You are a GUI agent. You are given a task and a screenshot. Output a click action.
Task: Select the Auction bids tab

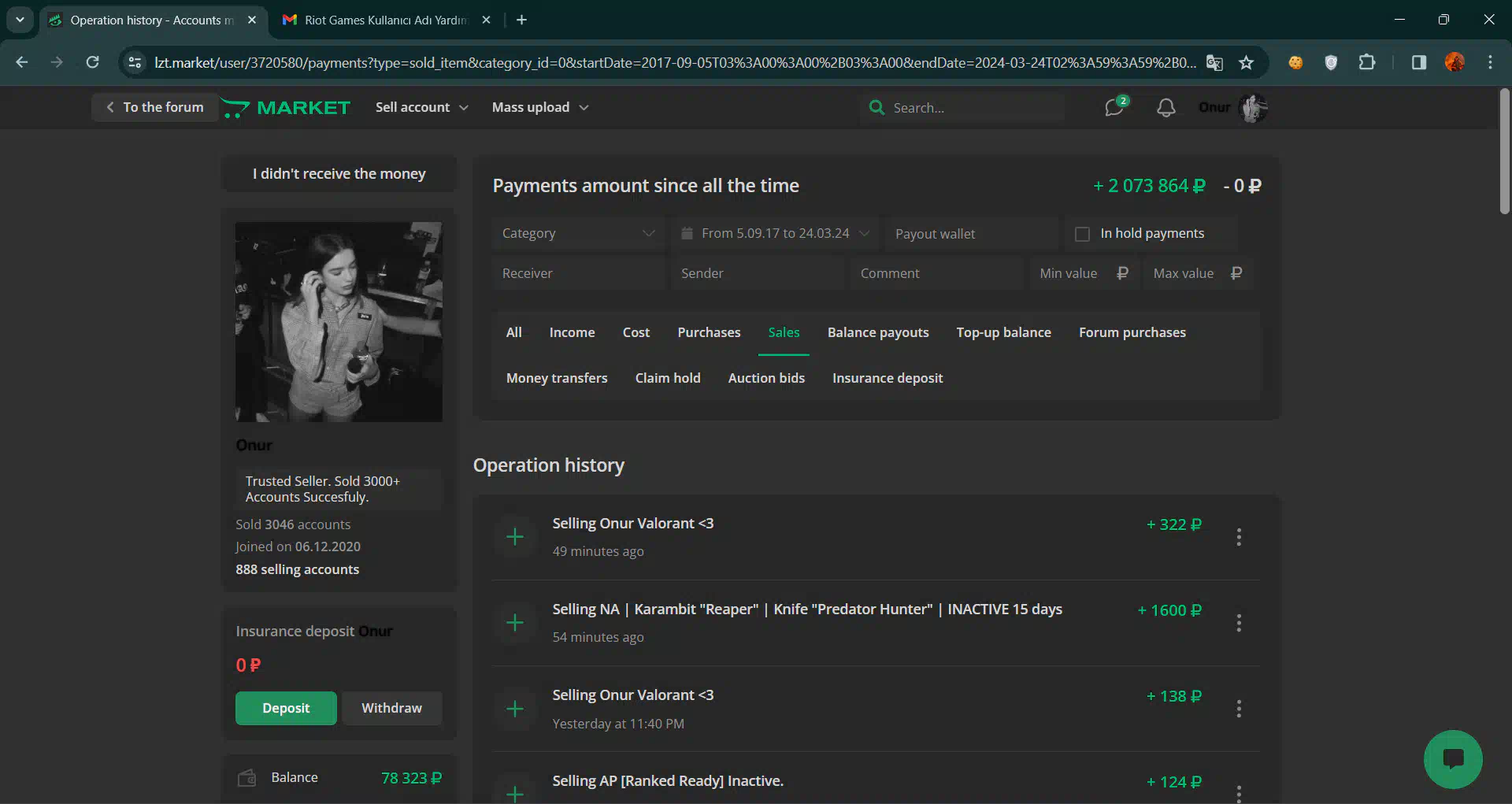pyautogui.click(x=766, y=378)
